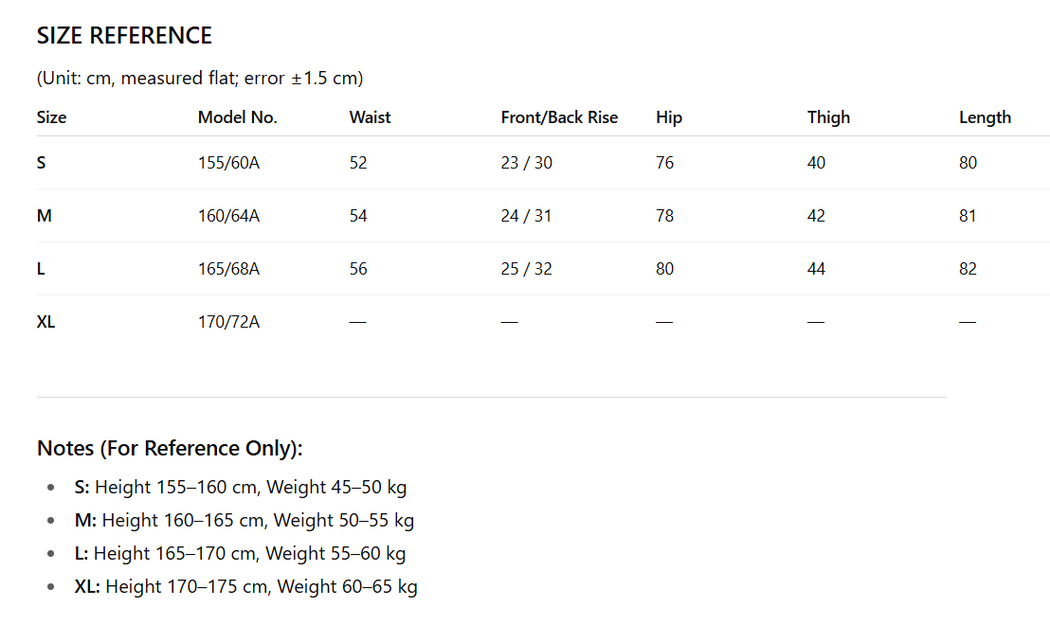Click the Waist column header
The width and height of the screenshot is (1050, 625).
[369, 117]
